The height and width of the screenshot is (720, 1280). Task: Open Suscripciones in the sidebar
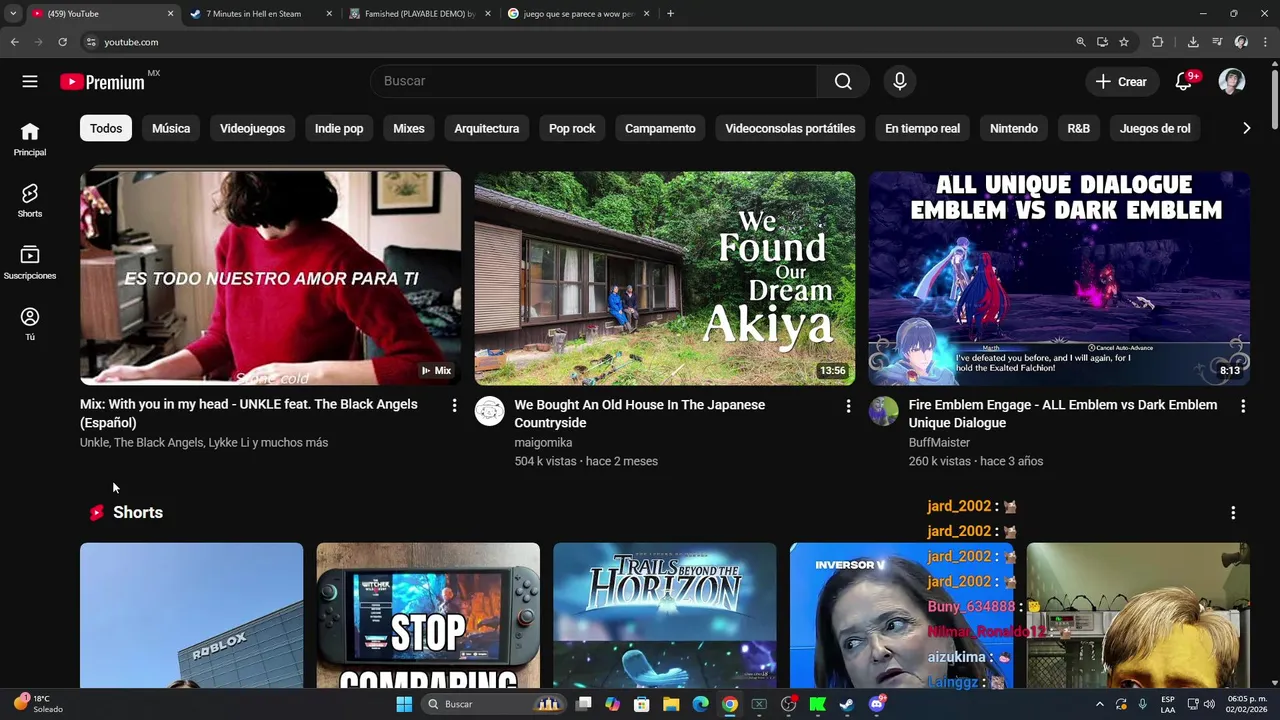click(30, 263)
